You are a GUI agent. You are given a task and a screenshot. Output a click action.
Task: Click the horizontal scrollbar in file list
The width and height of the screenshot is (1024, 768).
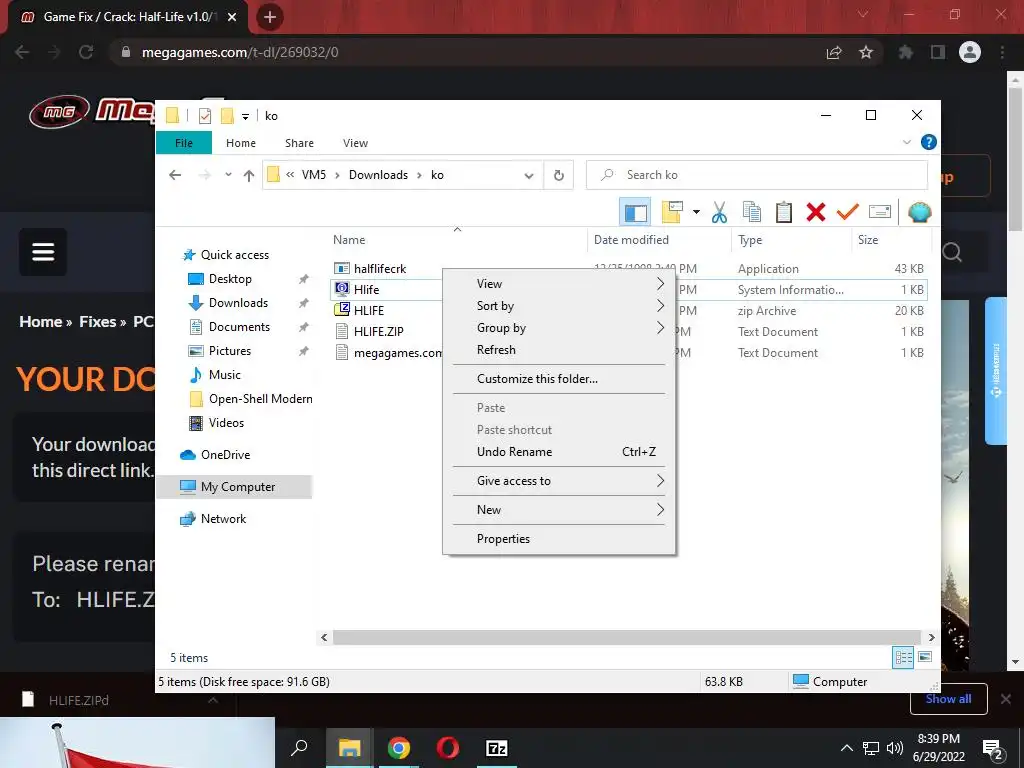(x=627, y=637)
